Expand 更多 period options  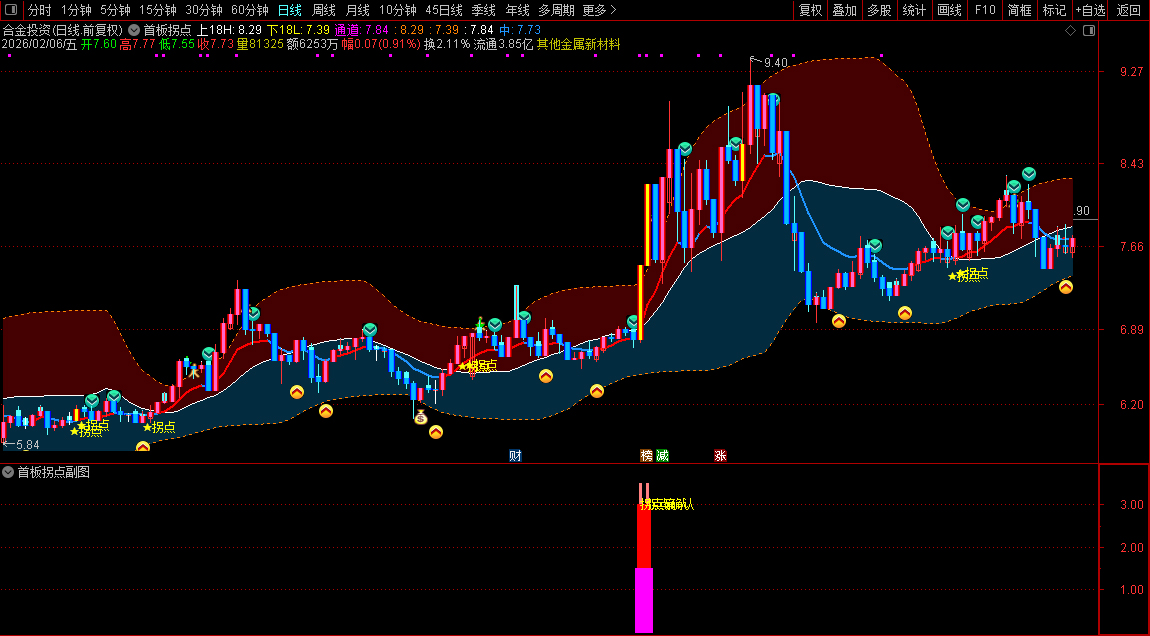tap(599, 10)
